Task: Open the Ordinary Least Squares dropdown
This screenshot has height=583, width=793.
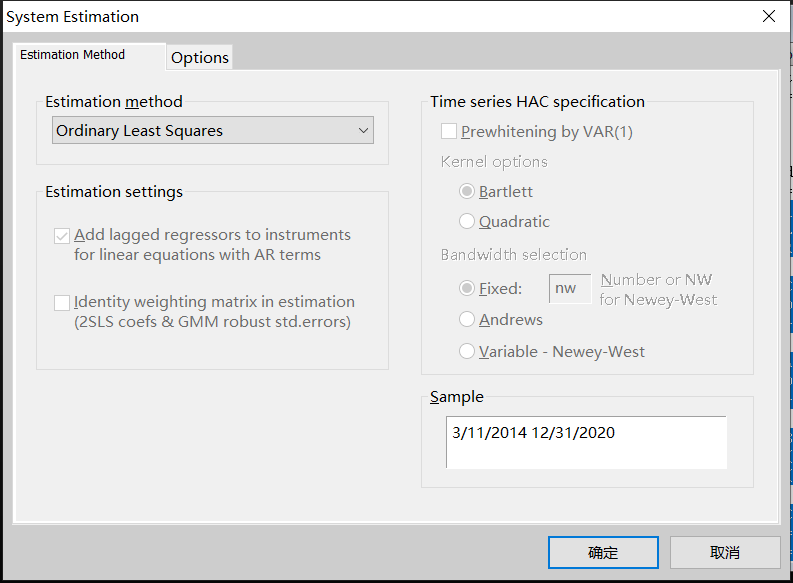Action: point(212,131)
